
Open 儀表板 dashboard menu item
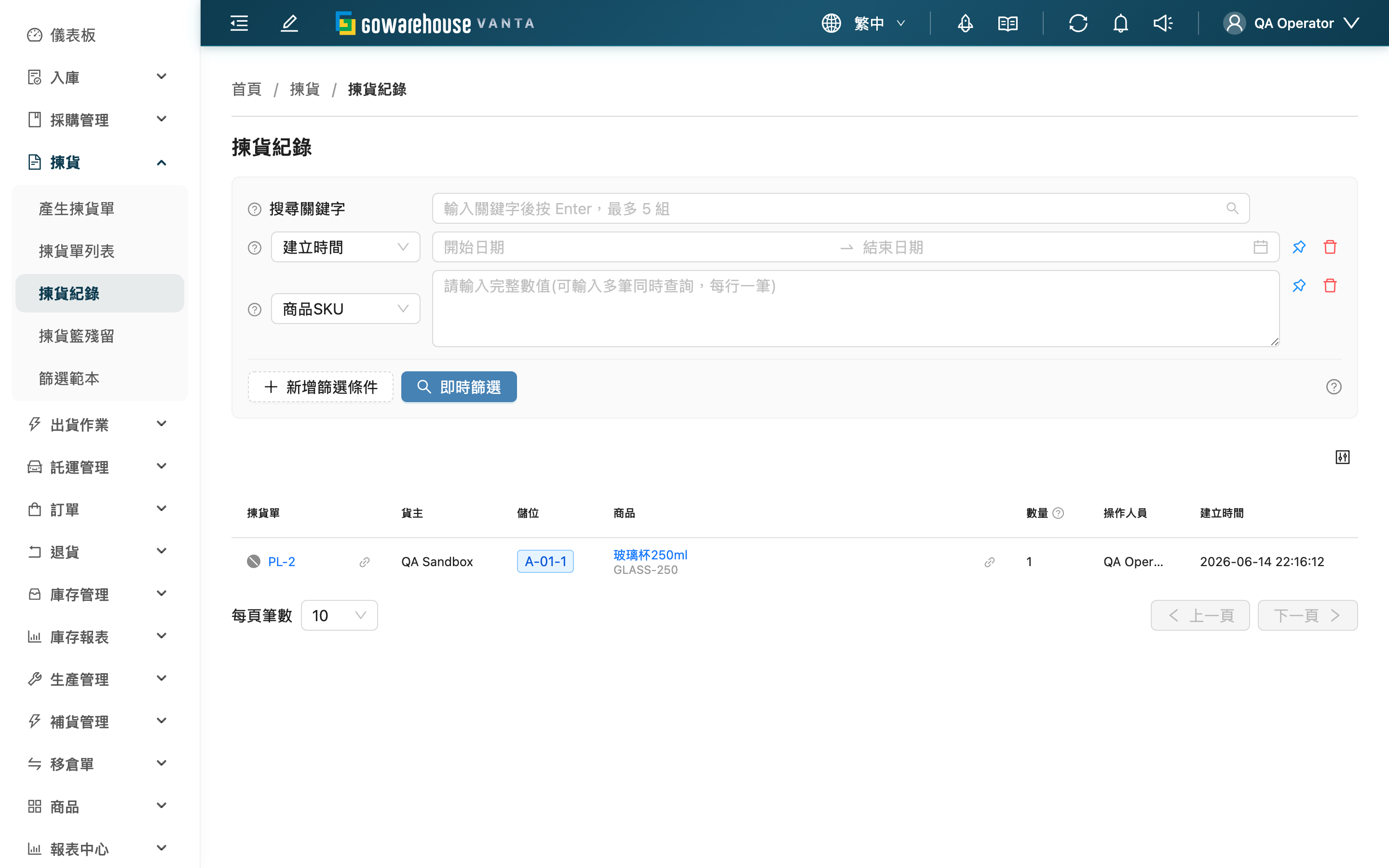pos(100,35)
